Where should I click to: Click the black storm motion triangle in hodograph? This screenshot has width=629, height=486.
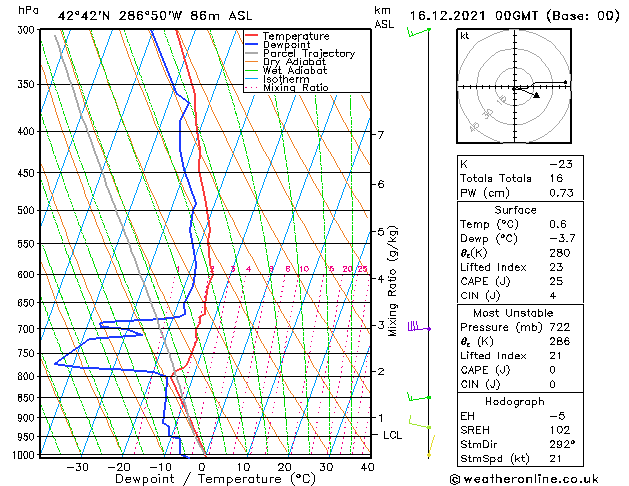[536, 95]
